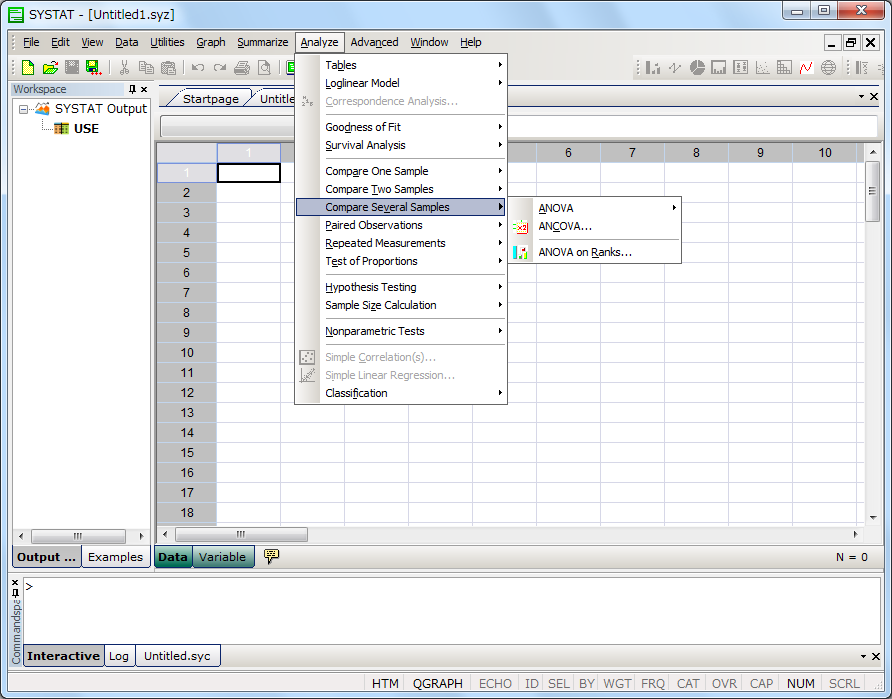Click the pie chart graph icon
This screenshot has width=892, height=699.
point(697,68)
